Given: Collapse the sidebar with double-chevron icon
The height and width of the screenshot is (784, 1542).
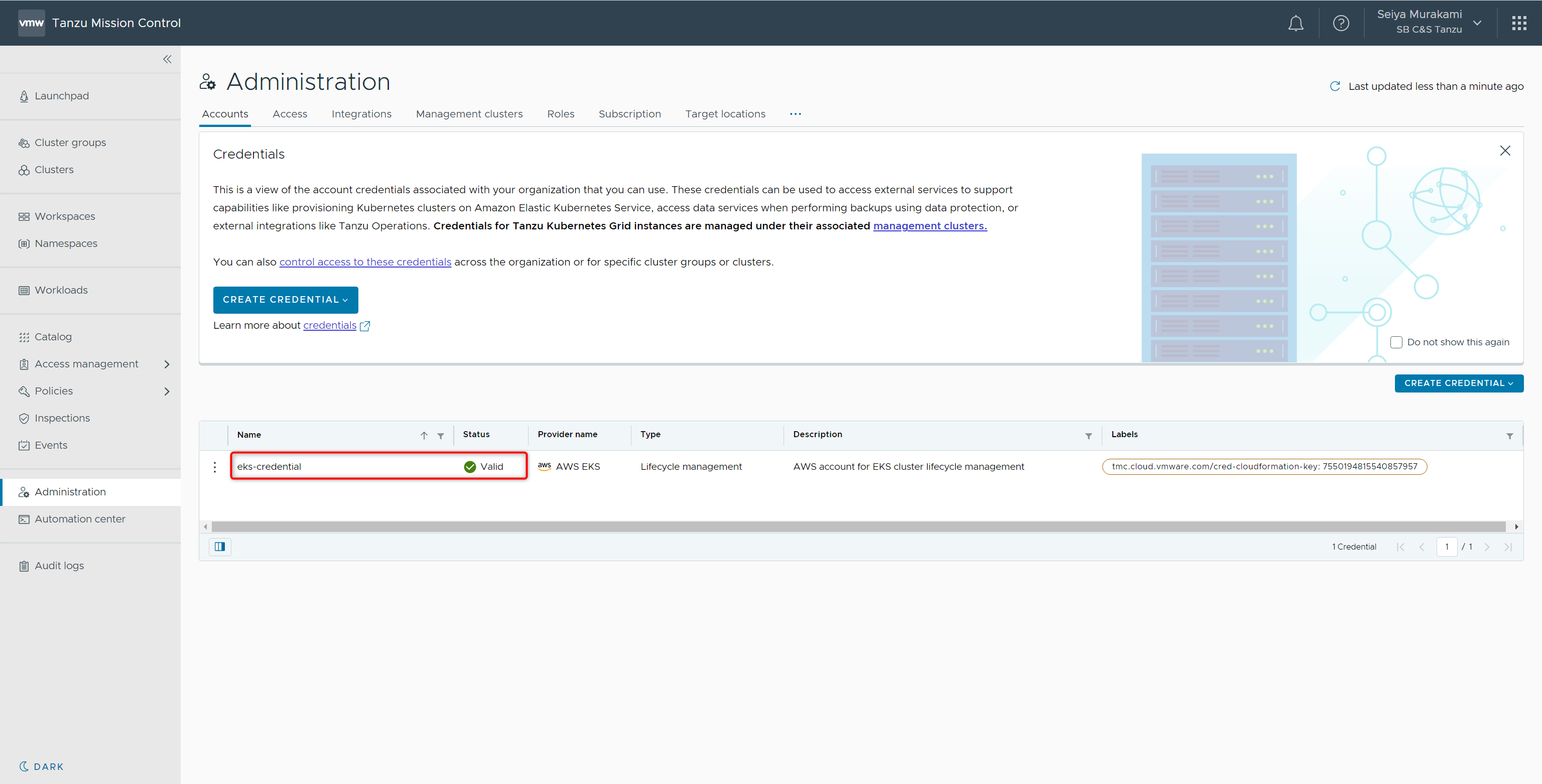Looking at the screenshot, I should point(167,59).
